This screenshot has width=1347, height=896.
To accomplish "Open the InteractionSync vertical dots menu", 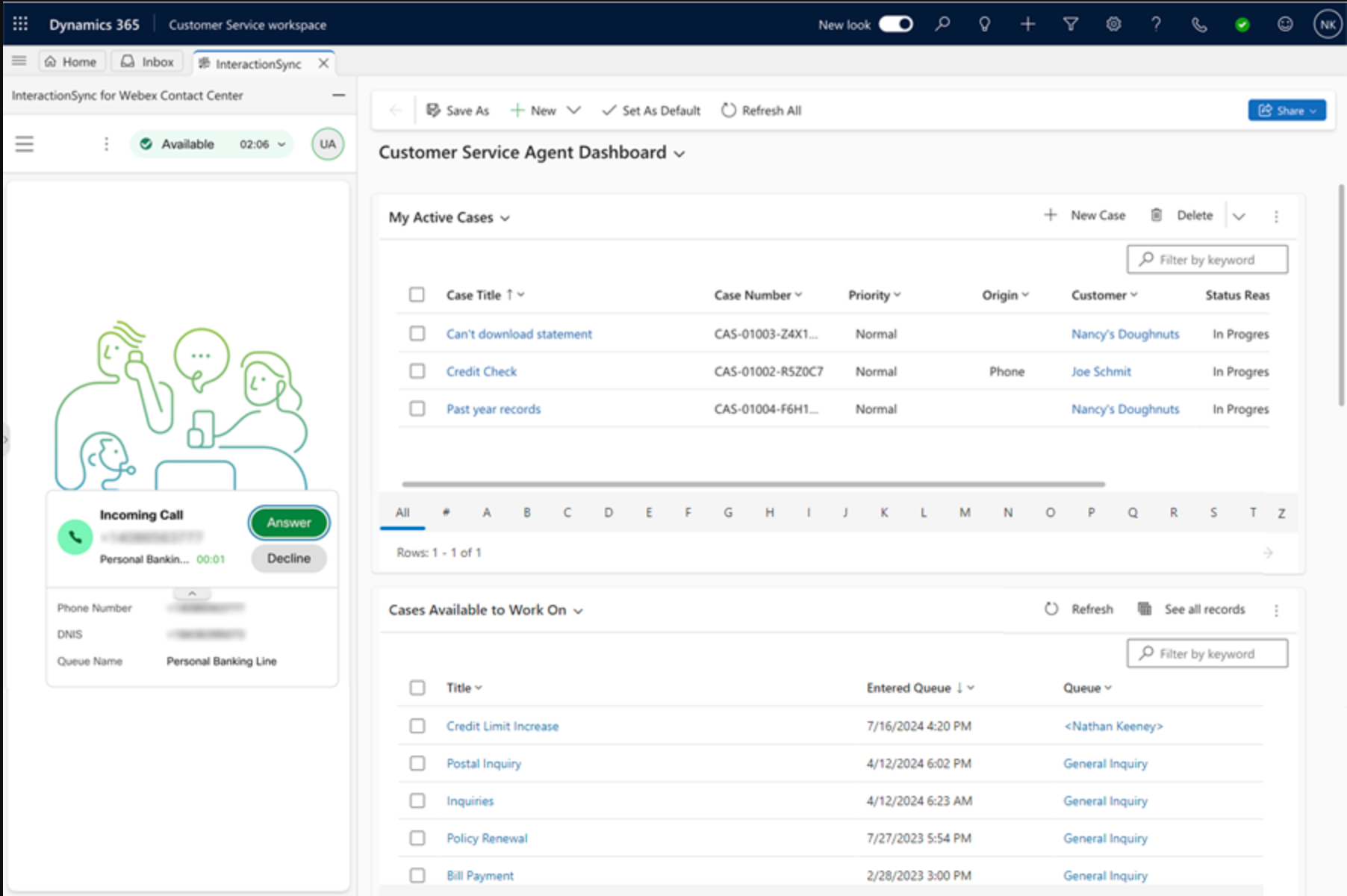I will [x=106, y=144].
